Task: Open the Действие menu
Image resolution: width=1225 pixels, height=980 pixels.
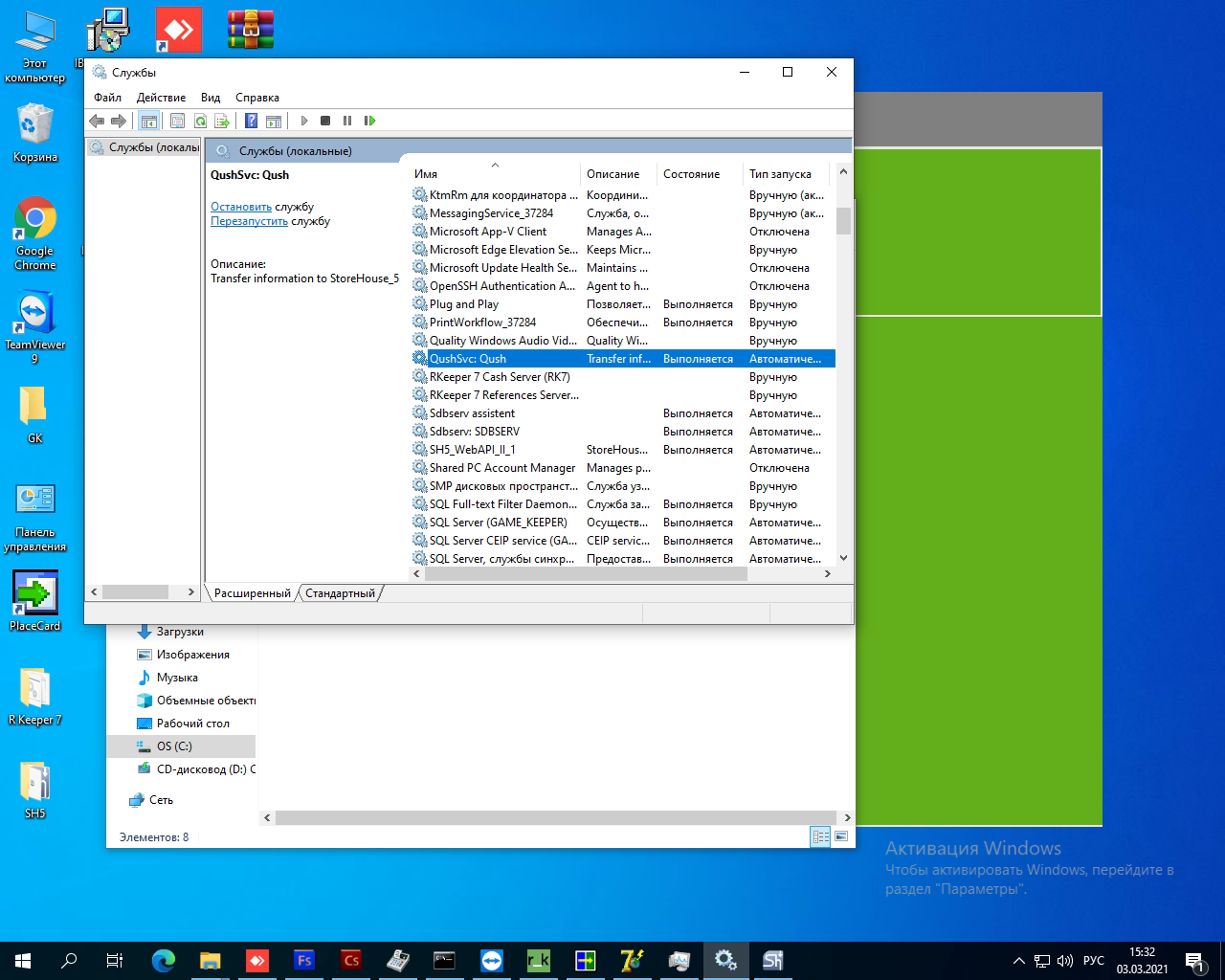Action: click(161, 98)
